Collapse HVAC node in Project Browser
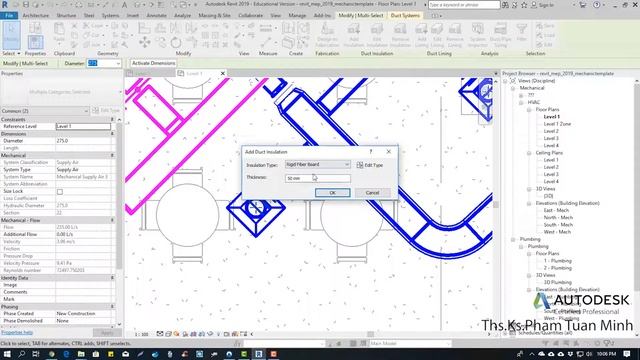Image resolution: width=640 pixels, height=360 pixels. coord(521,102)
